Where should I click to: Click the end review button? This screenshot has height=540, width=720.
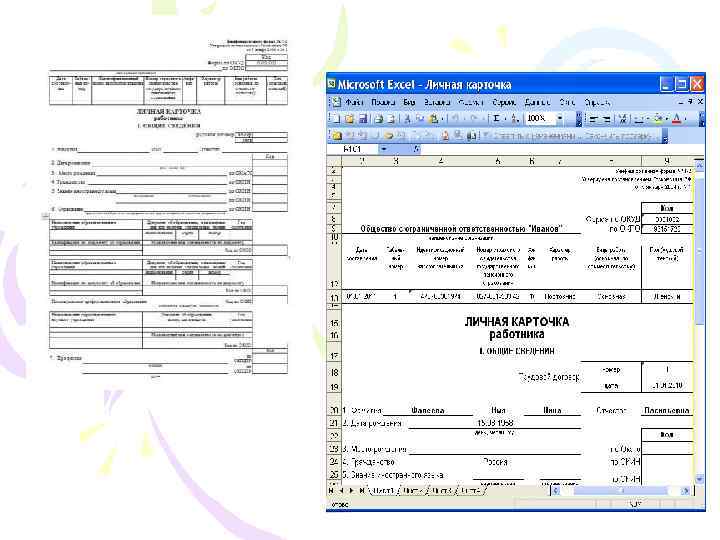tap(619, 135)
